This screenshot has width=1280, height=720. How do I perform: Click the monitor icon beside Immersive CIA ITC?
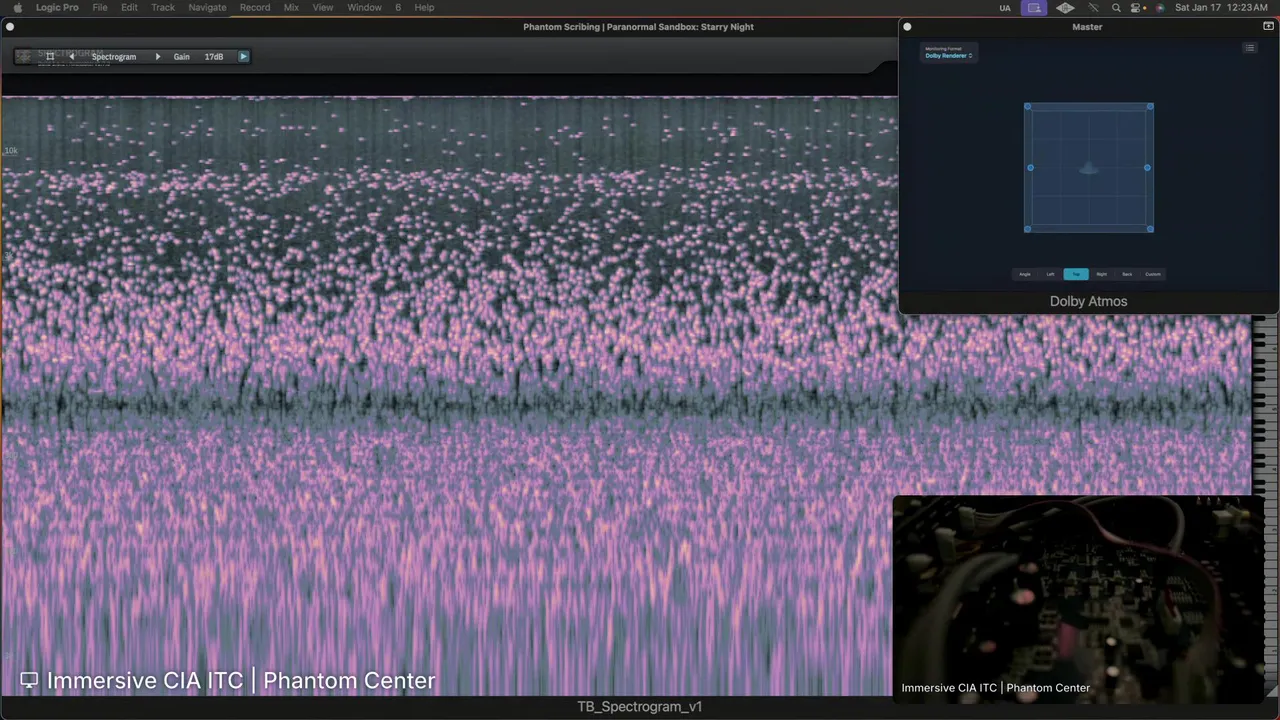[x=29, y=680]
